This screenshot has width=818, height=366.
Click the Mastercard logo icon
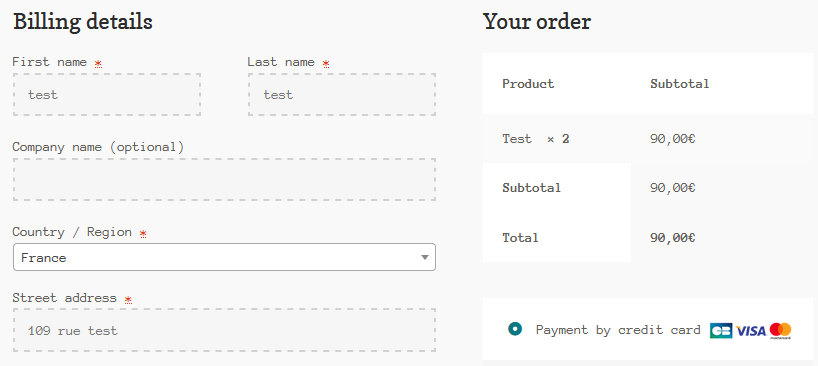pyautogui.click(x=780, y=331)
